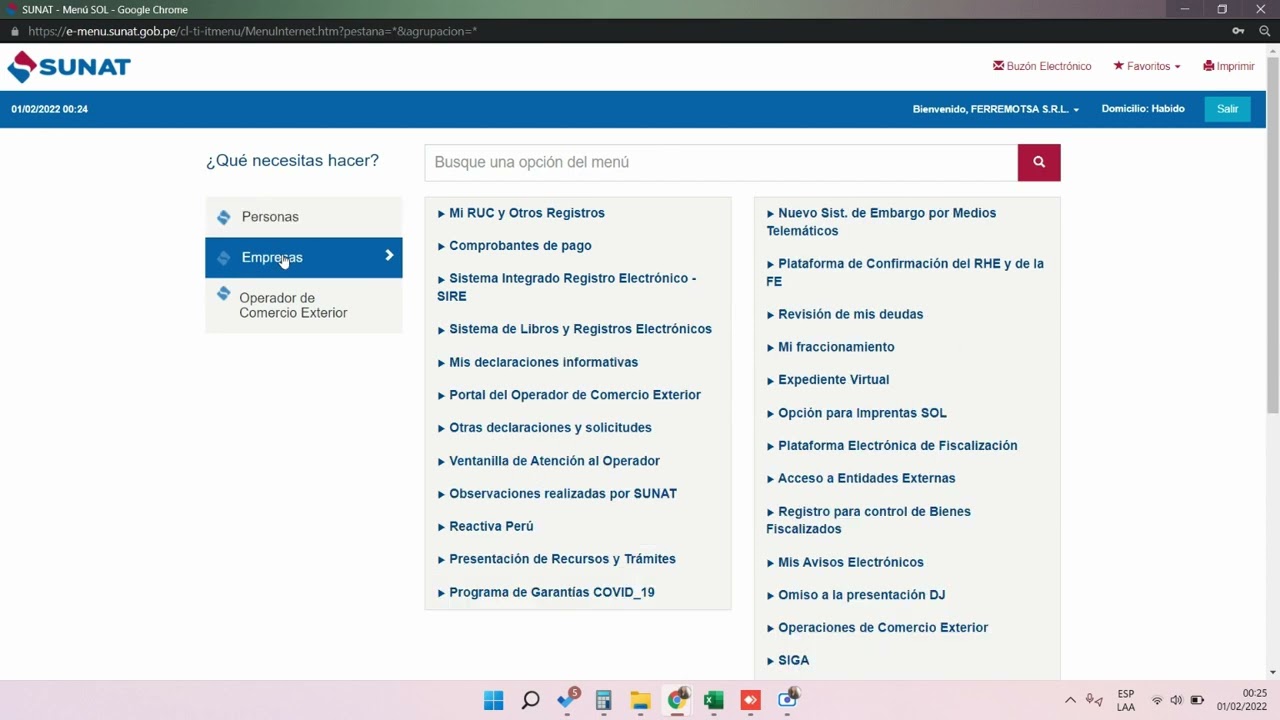Select the Empresas tab
This screenshot has height=720, width=1280.
click(x=304, y=257)
